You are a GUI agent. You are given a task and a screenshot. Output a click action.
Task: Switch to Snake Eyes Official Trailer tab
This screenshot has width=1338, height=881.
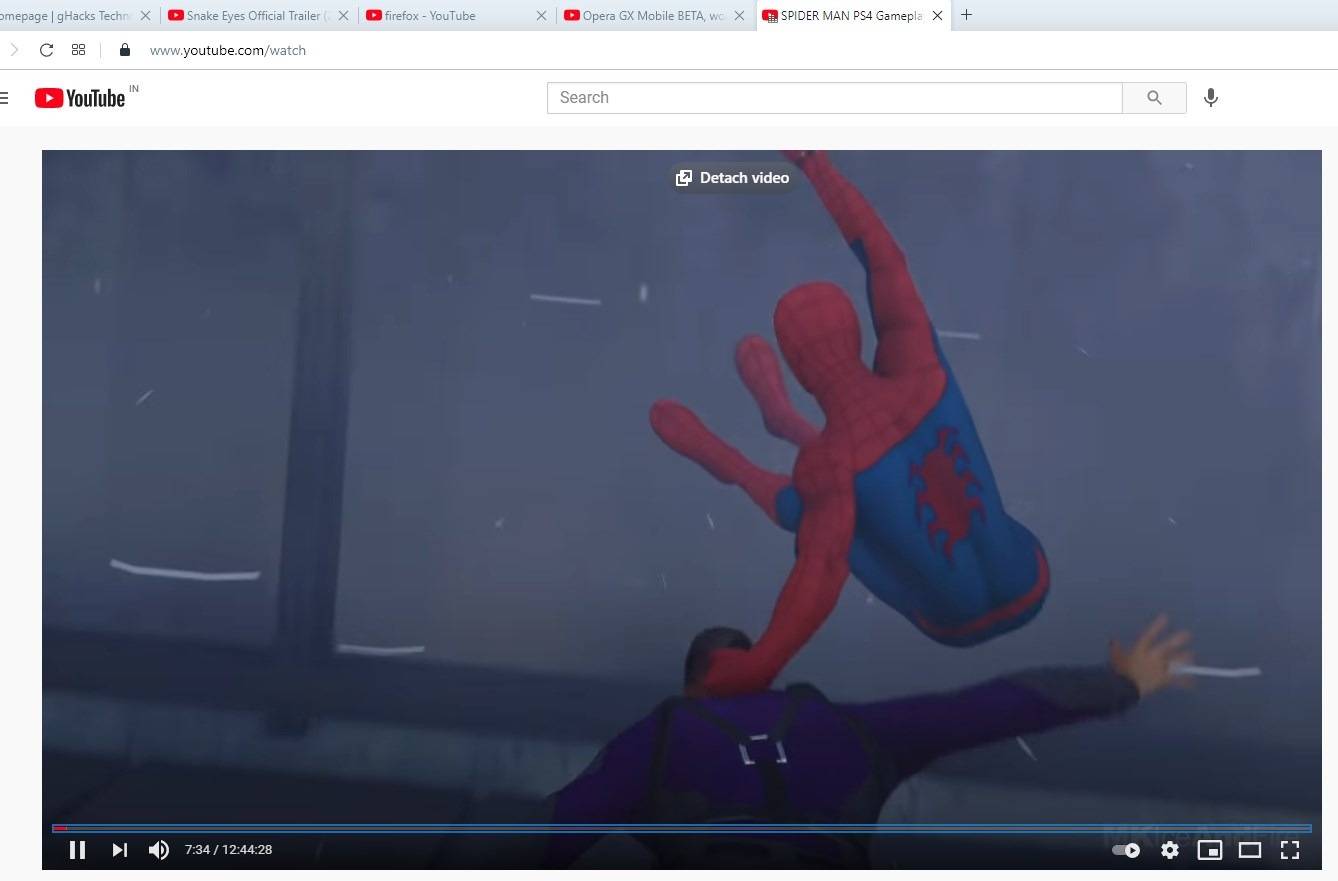249,16
